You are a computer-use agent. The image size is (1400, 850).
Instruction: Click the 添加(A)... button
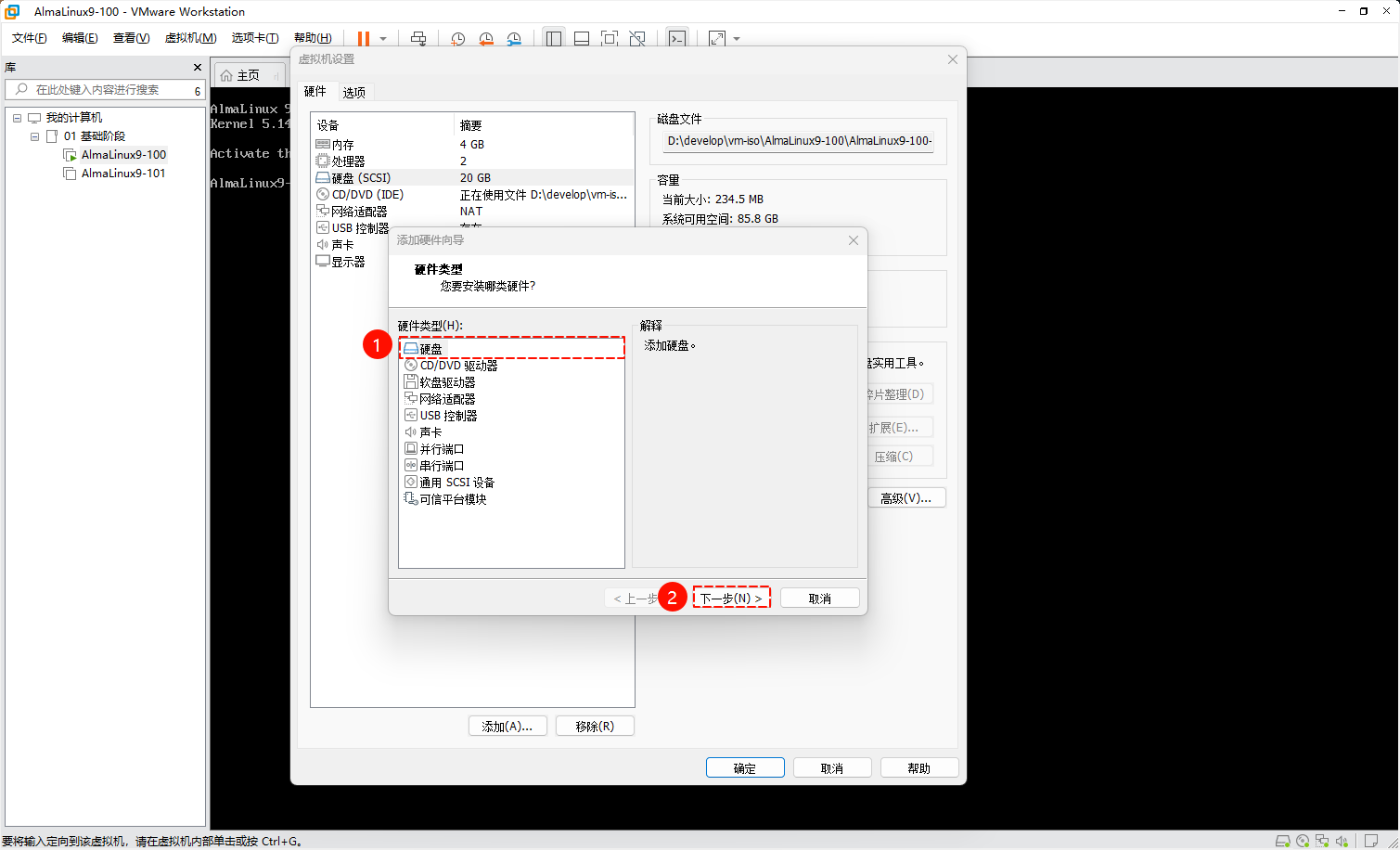[507, 726]
